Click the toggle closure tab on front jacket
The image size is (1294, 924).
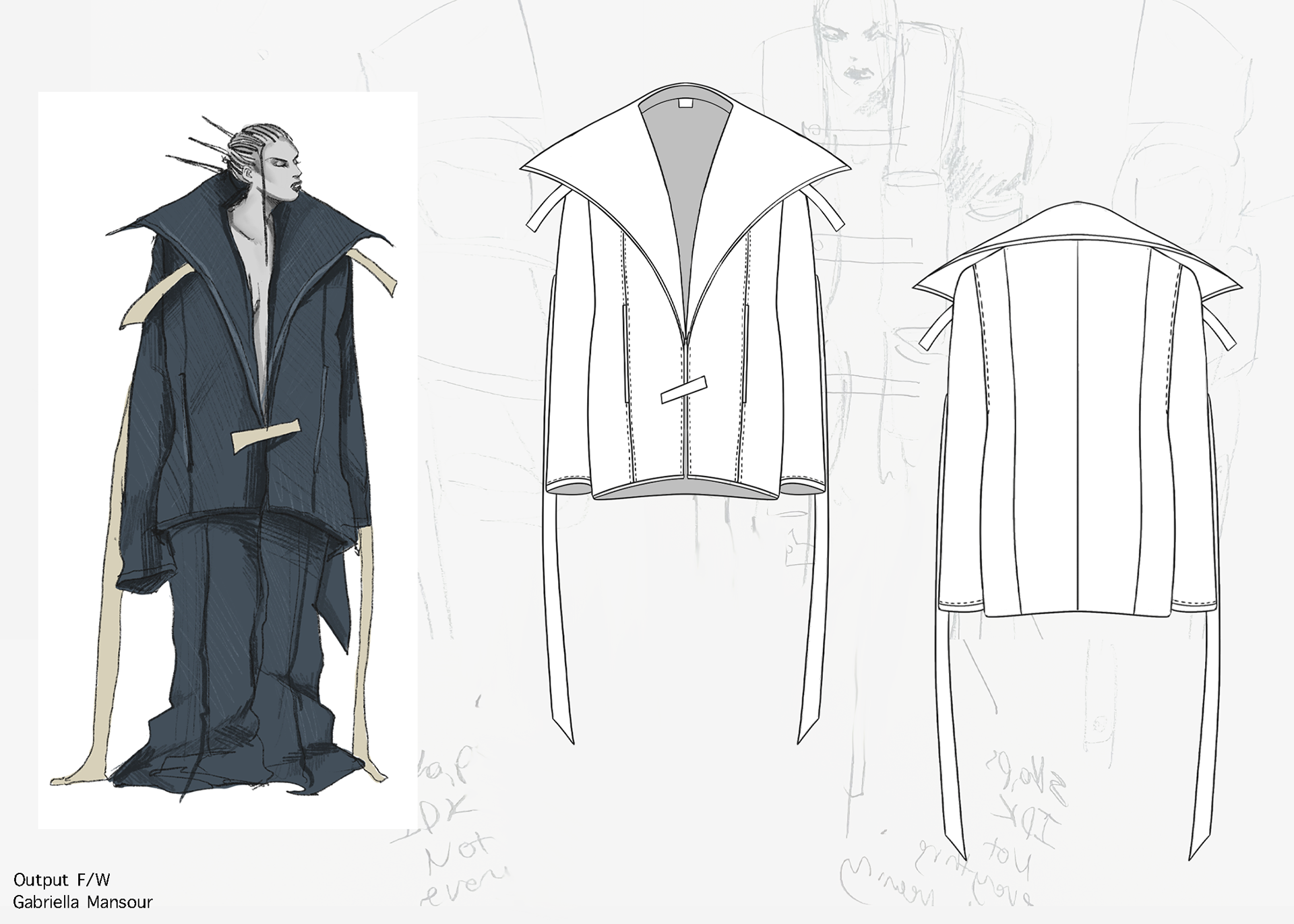point(683,390)
